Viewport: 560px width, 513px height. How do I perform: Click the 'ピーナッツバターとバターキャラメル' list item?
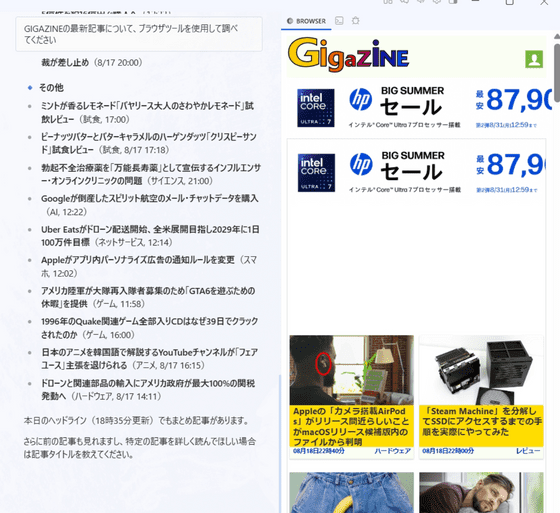(149, 143)
